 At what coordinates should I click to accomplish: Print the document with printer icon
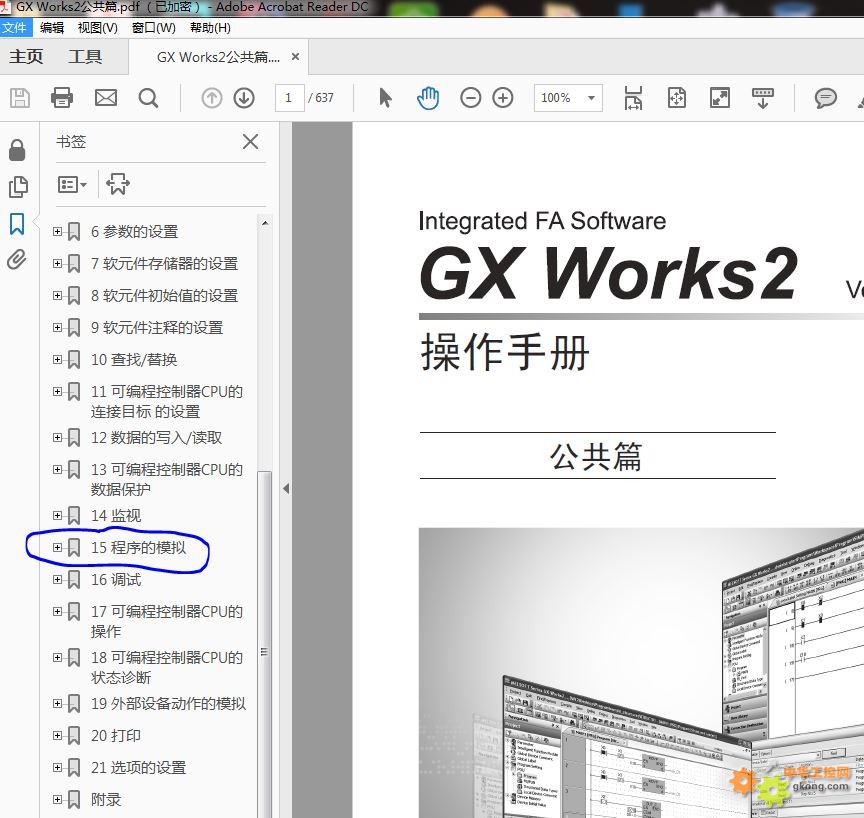pos(62,98)
